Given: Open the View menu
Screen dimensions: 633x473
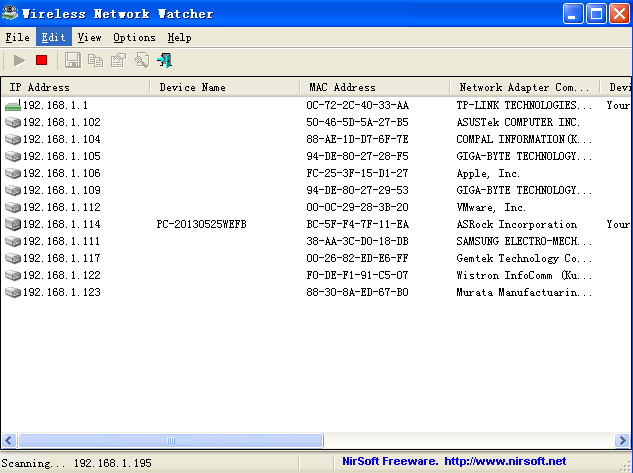Looking at the screenshot, I should (89, 37).
